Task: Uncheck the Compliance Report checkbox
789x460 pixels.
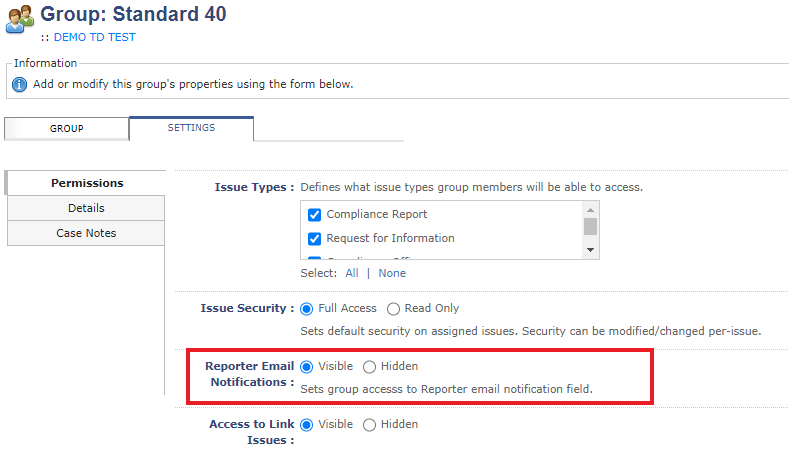Action: [314, 215]
